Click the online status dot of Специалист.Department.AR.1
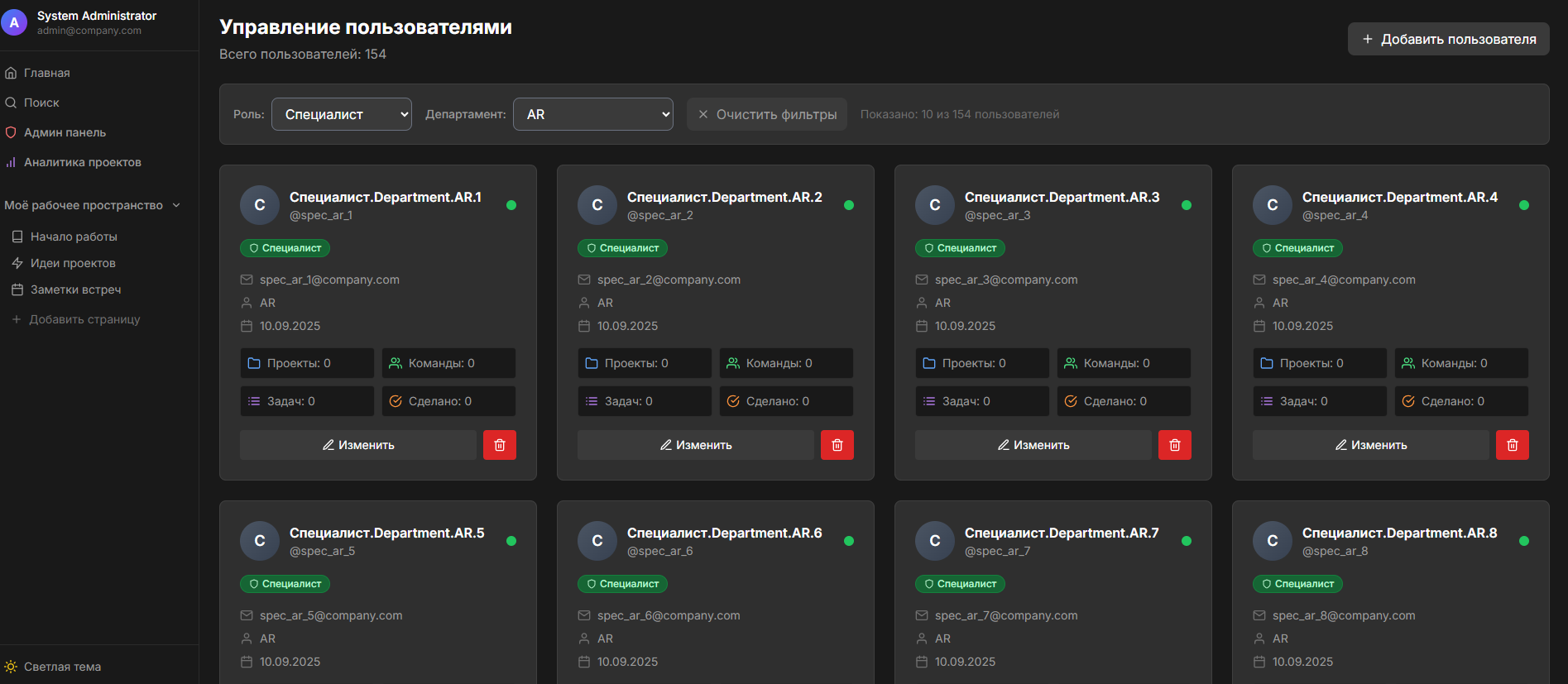 pos(511,205)
